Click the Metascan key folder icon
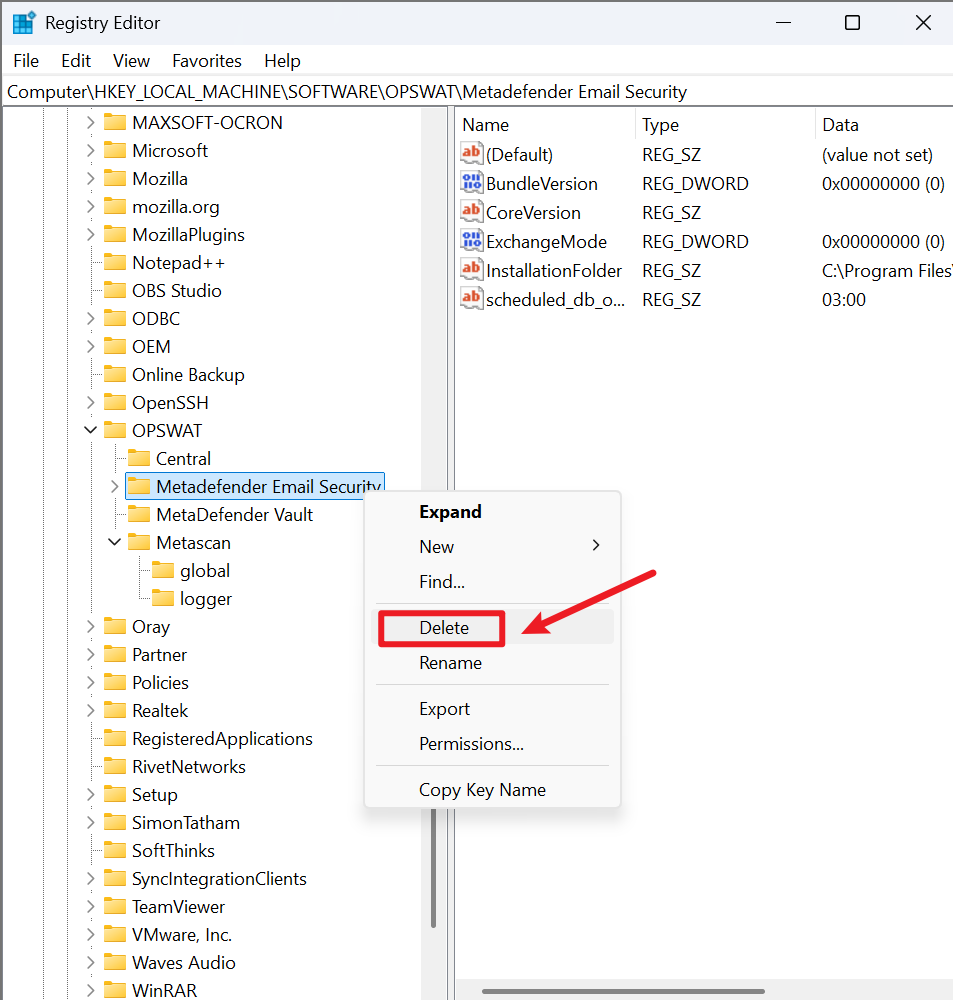Screen dimensions: 953x1000 [139, 543]
